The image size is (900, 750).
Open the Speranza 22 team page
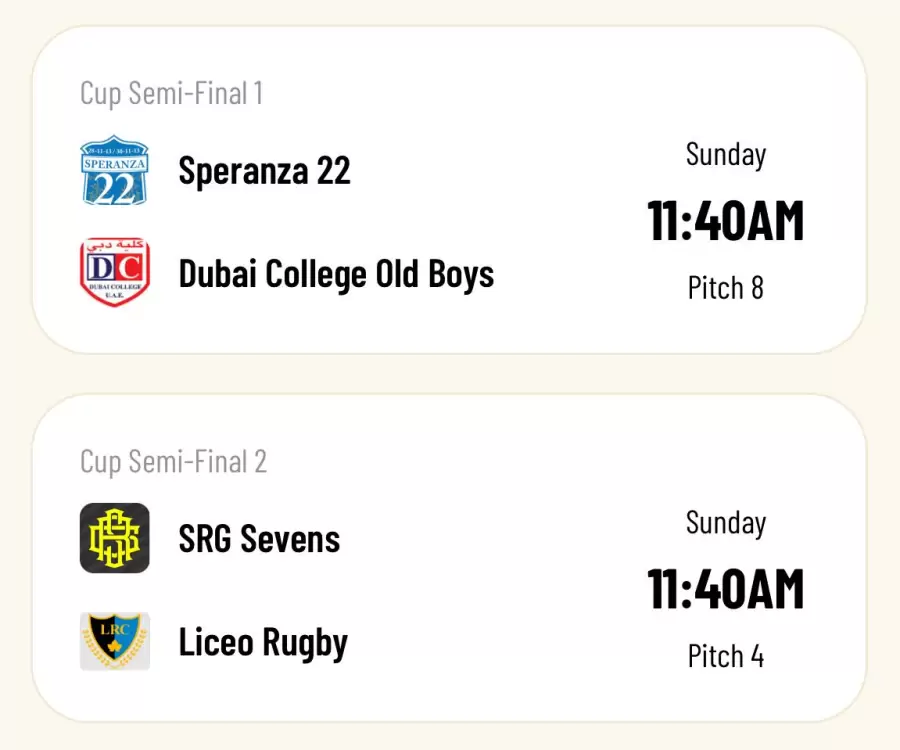(x=264, y=171)
